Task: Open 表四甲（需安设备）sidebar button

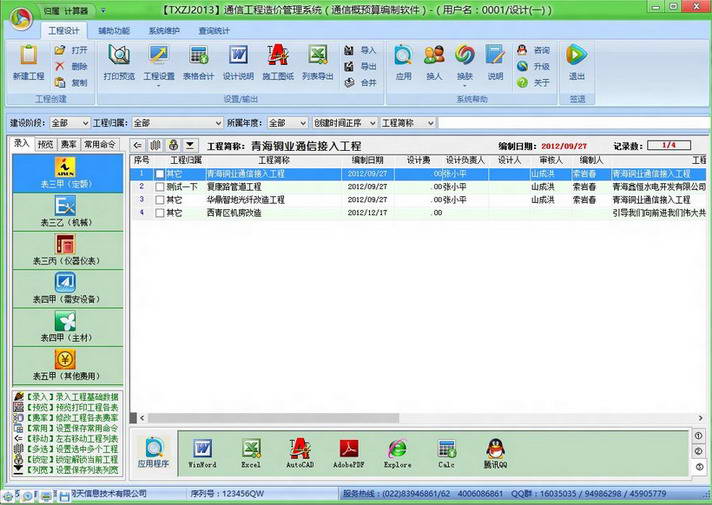Action: coord(68,289)
